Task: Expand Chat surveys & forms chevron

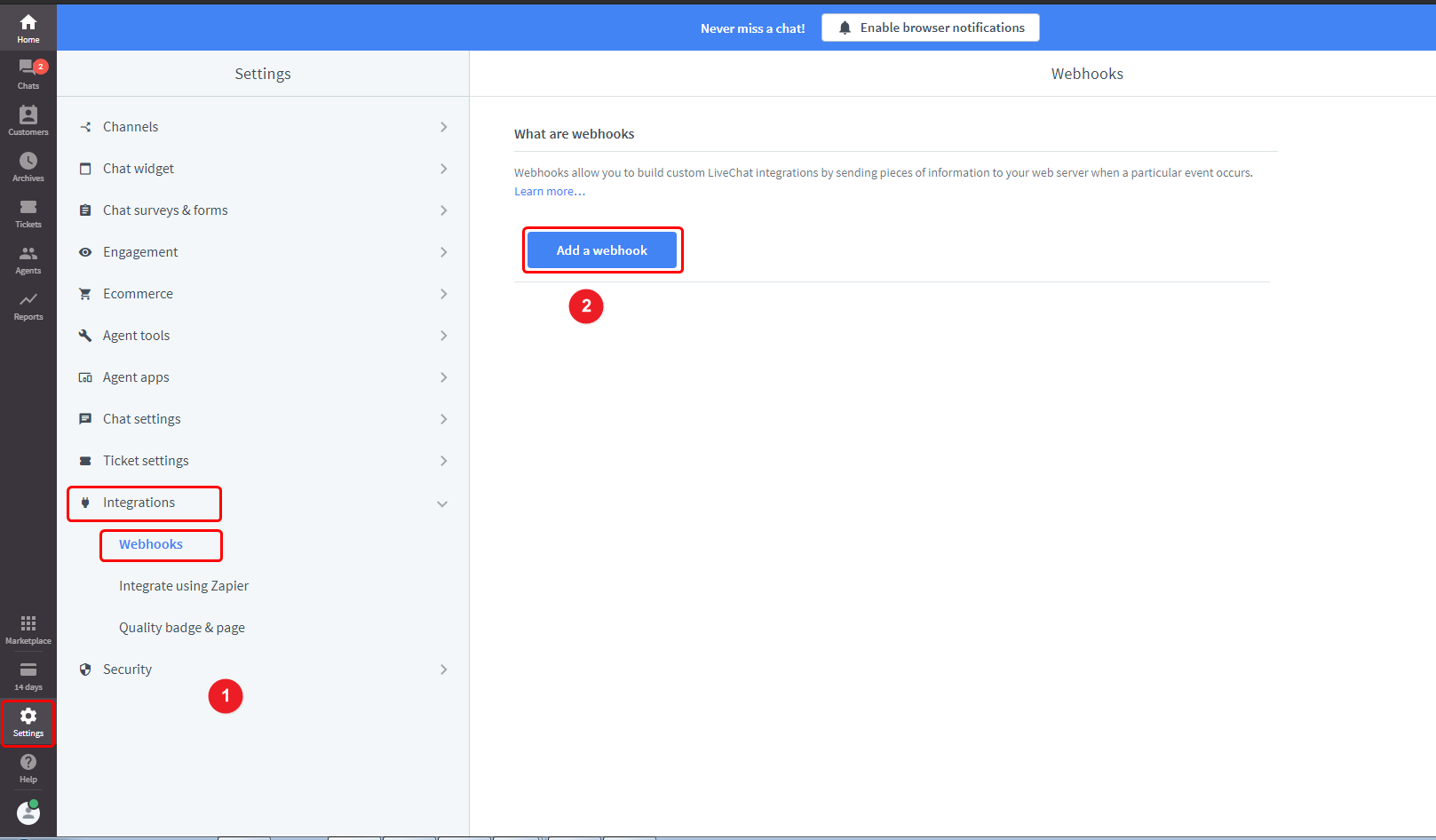Action: 444,210
